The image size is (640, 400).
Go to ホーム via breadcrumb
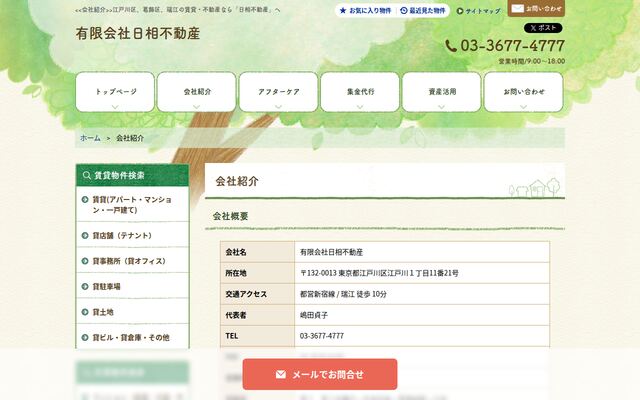tap(90, 138)
